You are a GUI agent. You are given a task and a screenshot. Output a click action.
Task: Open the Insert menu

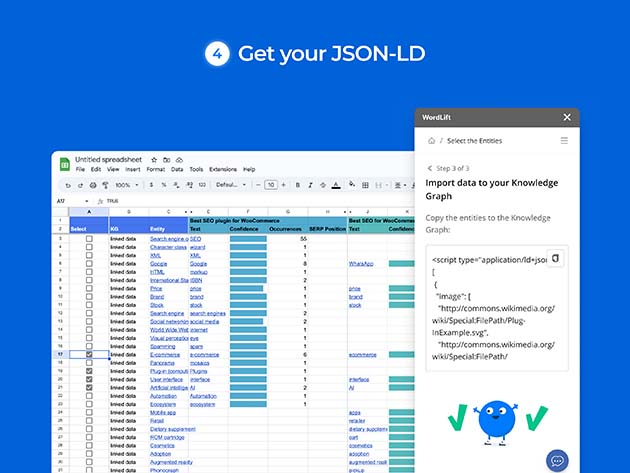tap(133, 170)
